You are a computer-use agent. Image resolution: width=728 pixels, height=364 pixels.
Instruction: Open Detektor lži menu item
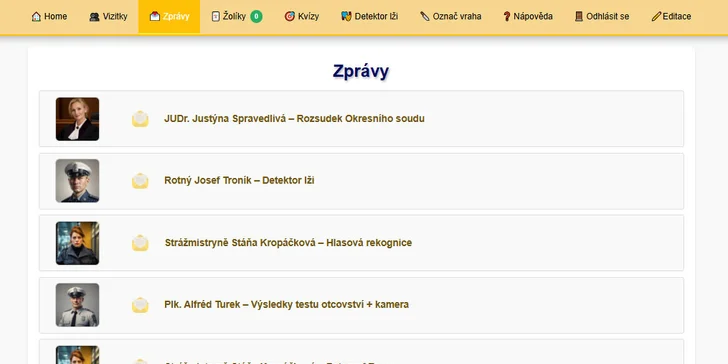pos(370,17)
